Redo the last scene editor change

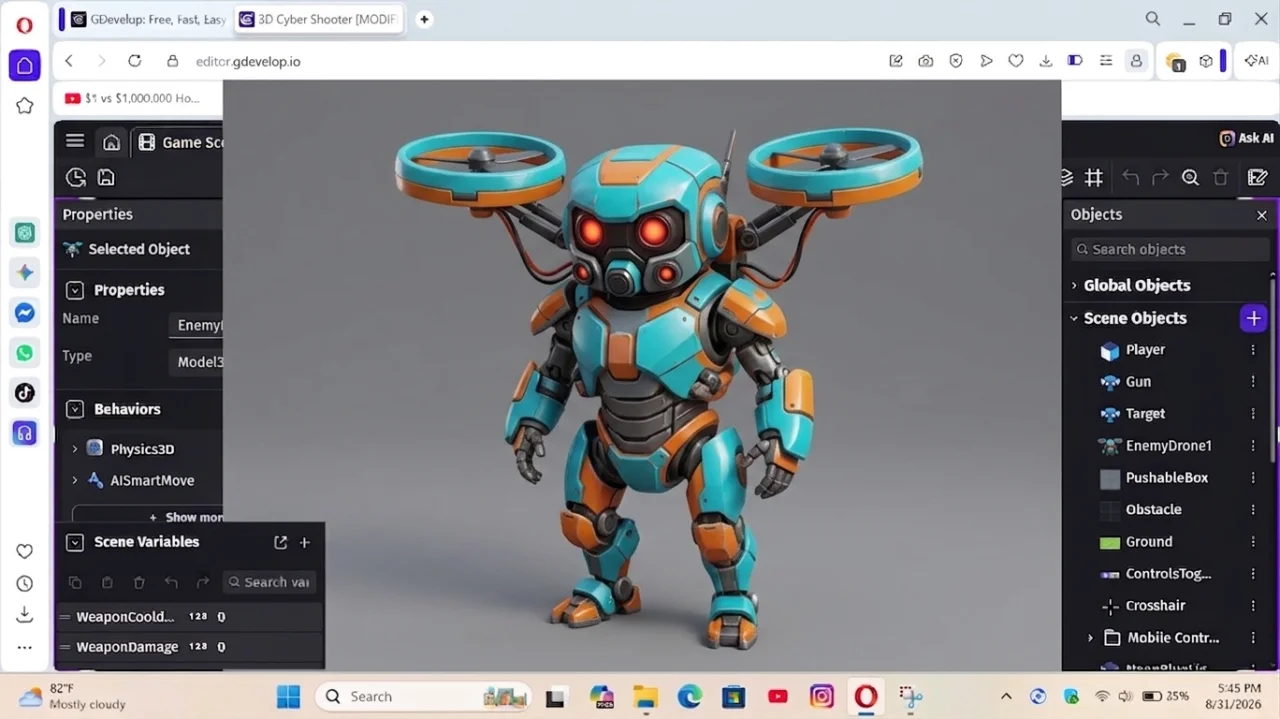[1160, 177]
